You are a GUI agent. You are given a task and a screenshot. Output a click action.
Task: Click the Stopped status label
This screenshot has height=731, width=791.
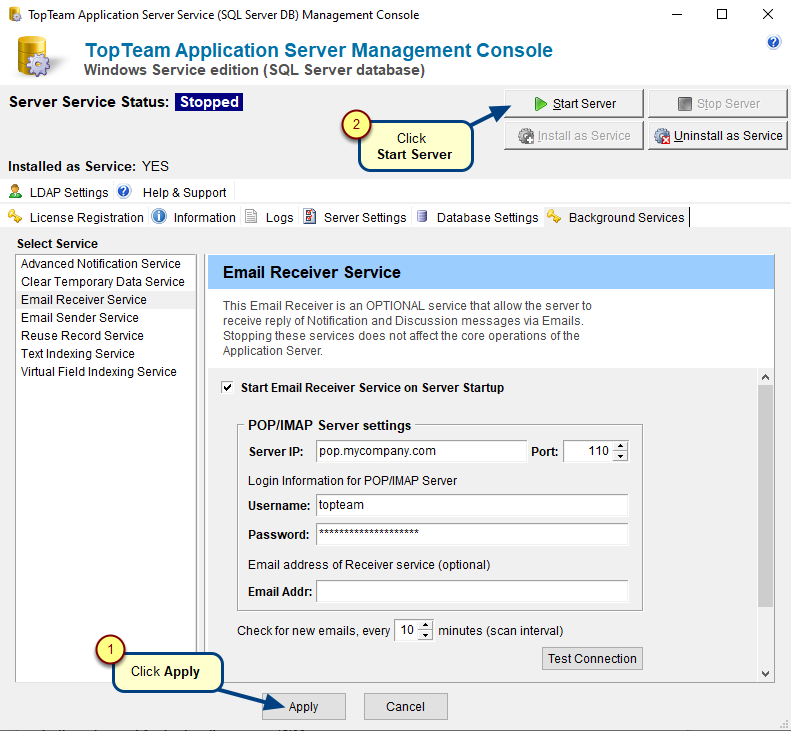click(209, 102)
